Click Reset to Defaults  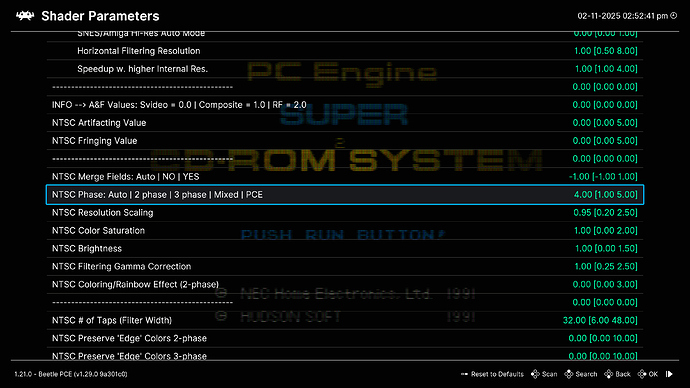click(497, 374)
